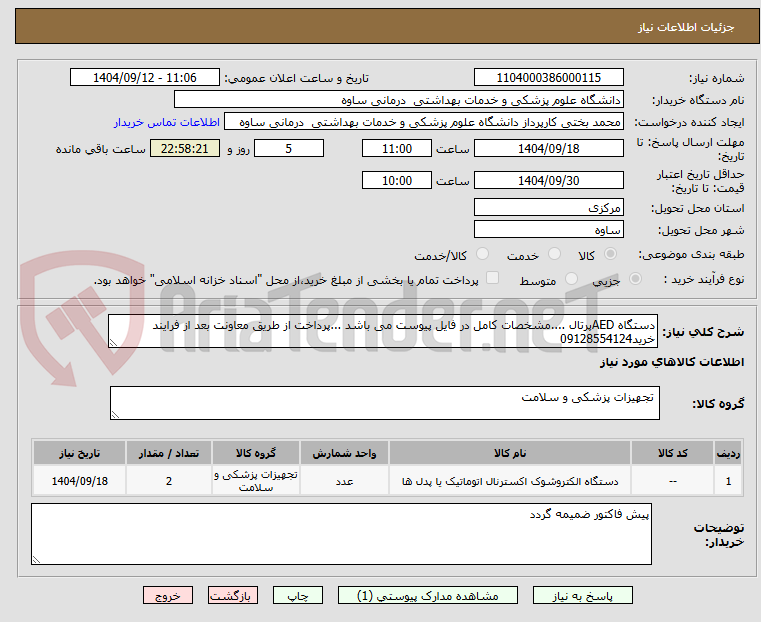761x622 pixels.
Task: Click the خروج exit button
Action: pyautogui.click(x=168, y=595)
